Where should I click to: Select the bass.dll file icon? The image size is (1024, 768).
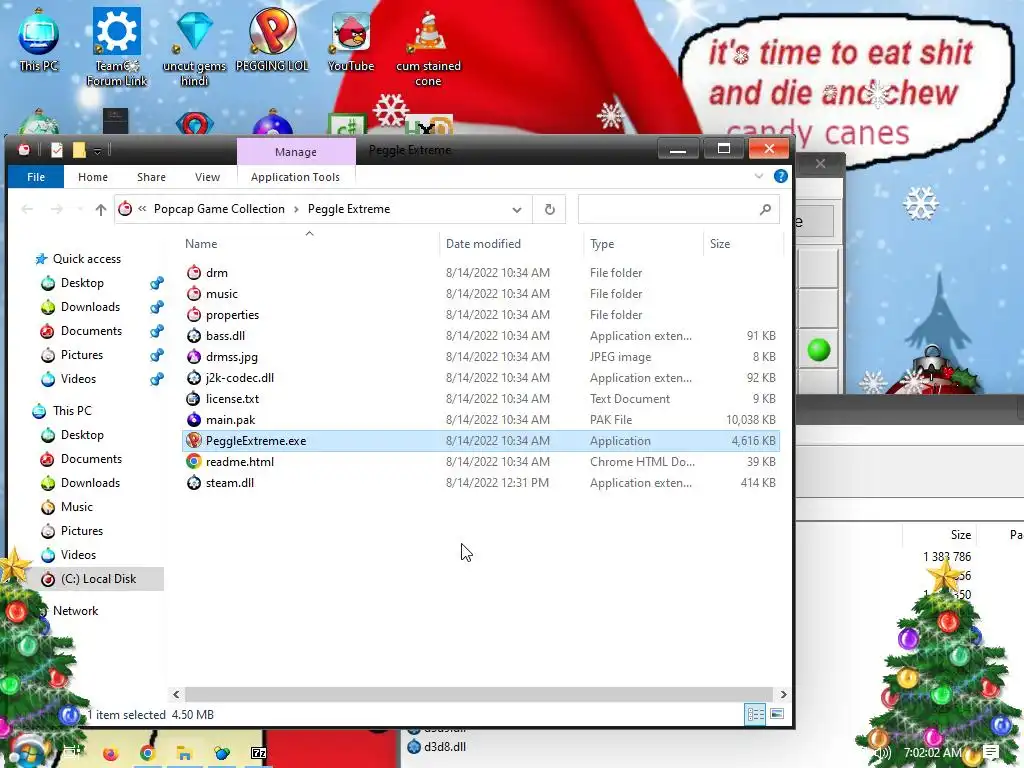coord(194,336)
